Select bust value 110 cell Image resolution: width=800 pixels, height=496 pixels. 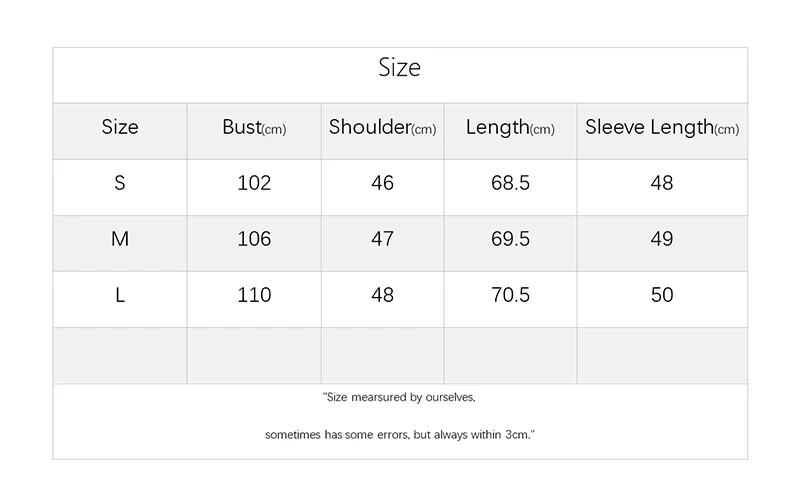pos(254,295)
